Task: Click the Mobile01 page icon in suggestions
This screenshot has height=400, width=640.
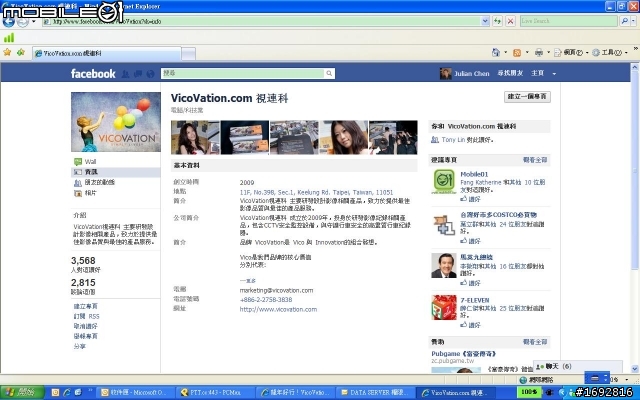Action: 444,181
